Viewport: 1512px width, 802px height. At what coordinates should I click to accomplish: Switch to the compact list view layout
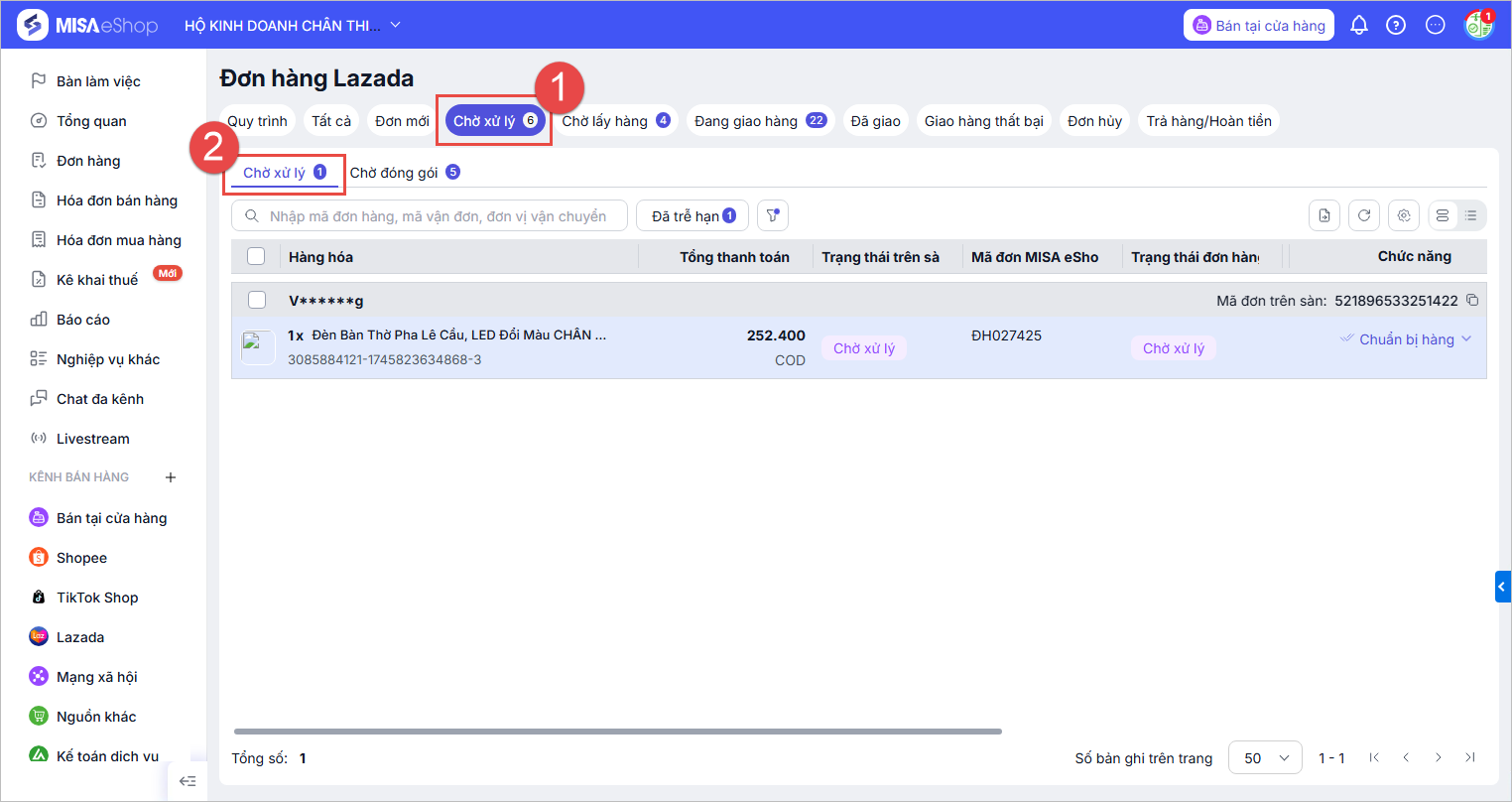tap(1471, 215)
